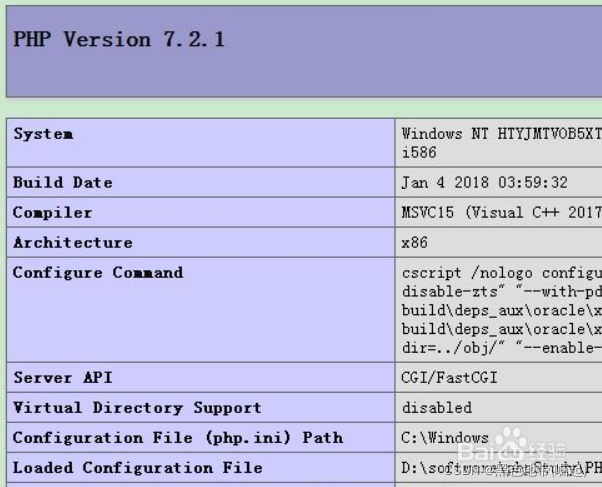Select the Configuration File (php.ini) Path label
The width and height of the screenshot is (602, 487).
[177, 438]
